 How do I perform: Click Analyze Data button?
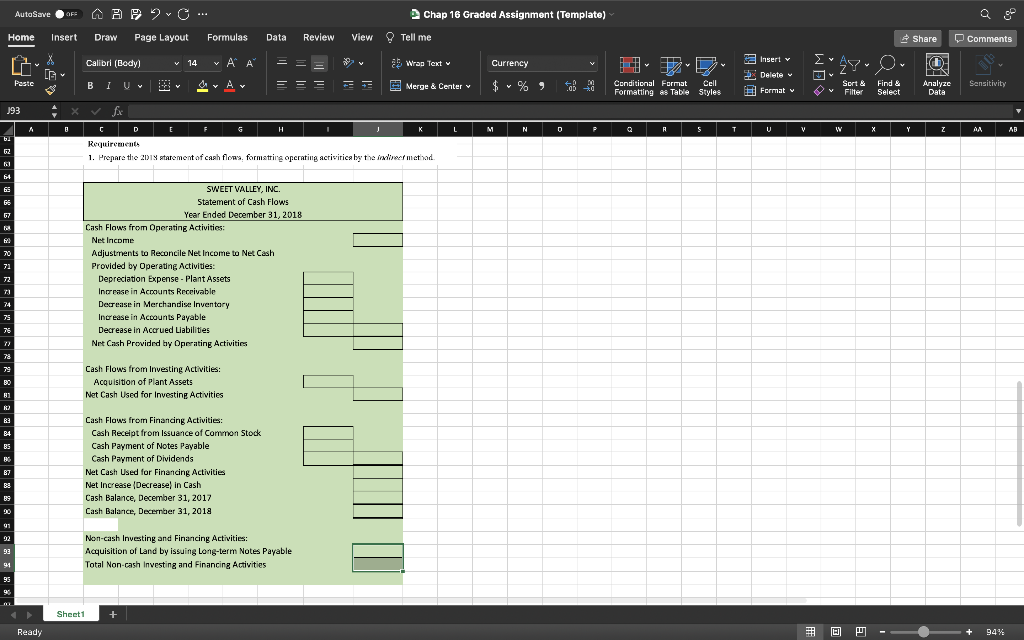point(936,76)
